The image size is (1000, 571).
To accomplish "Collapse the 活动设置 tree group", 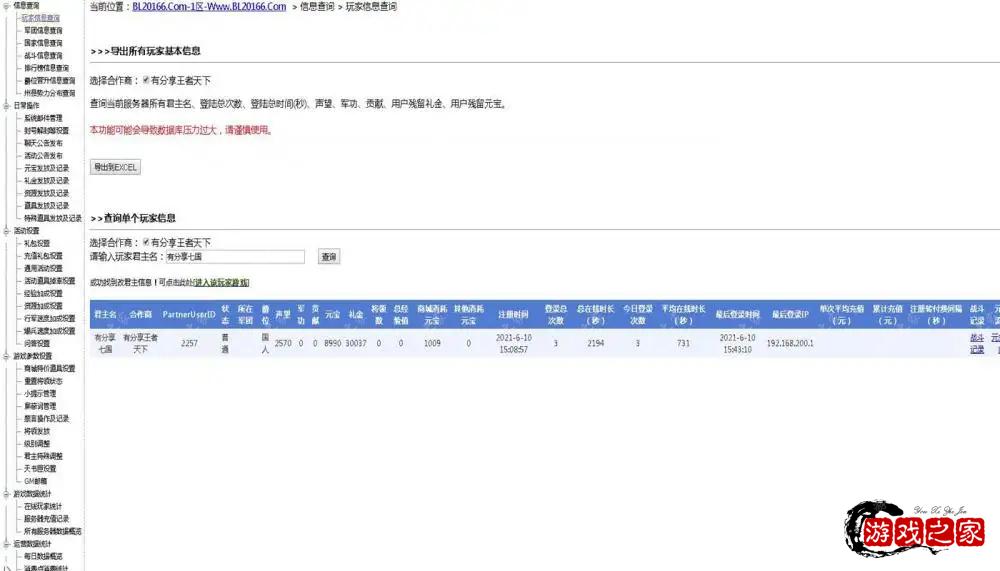I will [x=6, y=230].
